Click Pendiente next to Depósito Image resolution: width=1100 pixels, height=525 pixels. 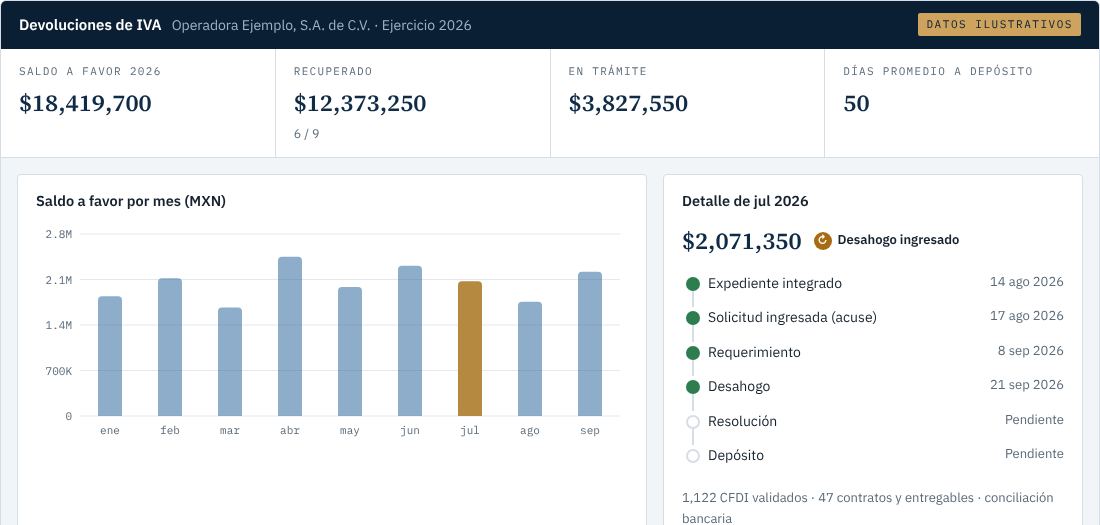coord(1034,454)
